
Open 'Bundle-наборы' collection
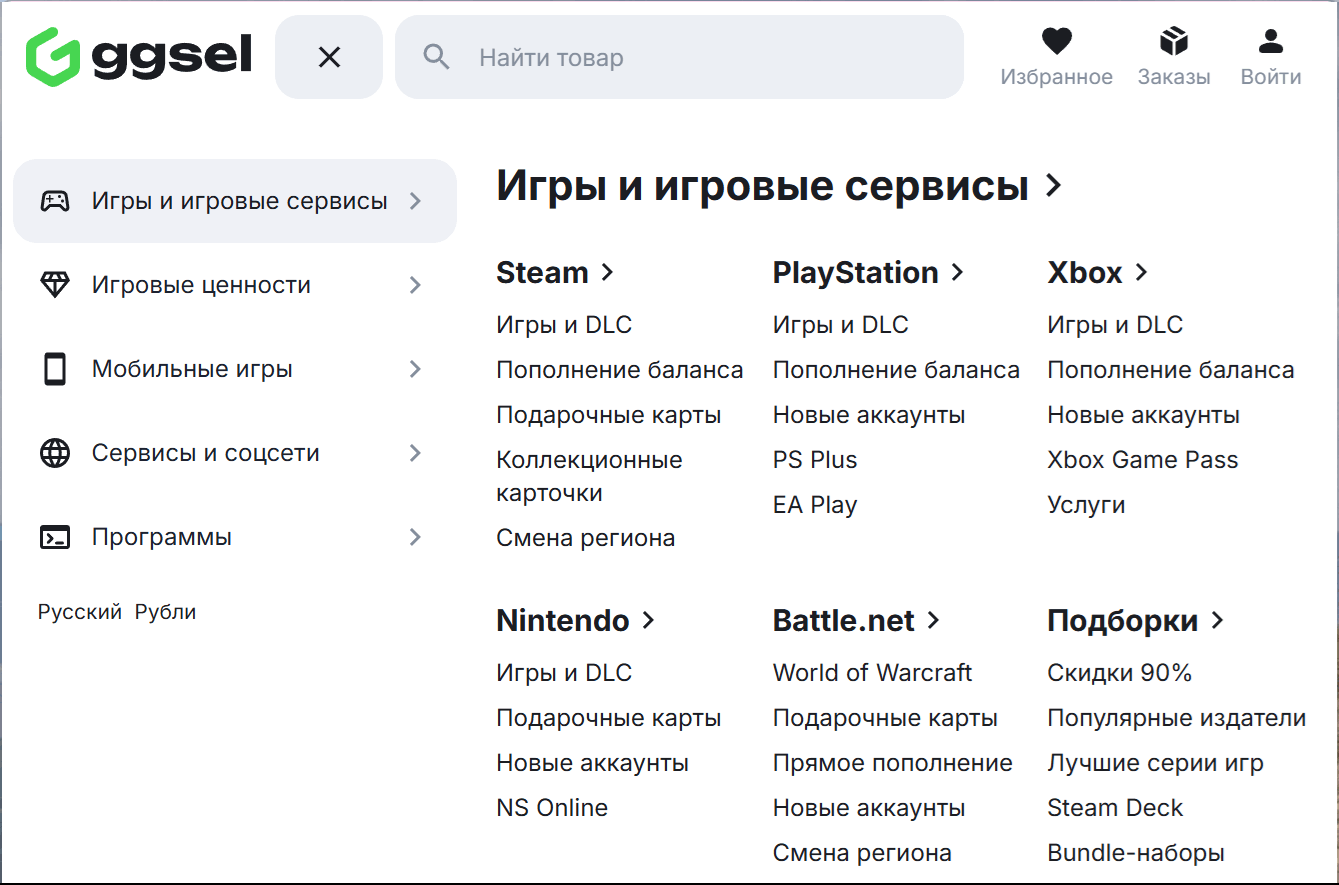tap(1136, 853)
